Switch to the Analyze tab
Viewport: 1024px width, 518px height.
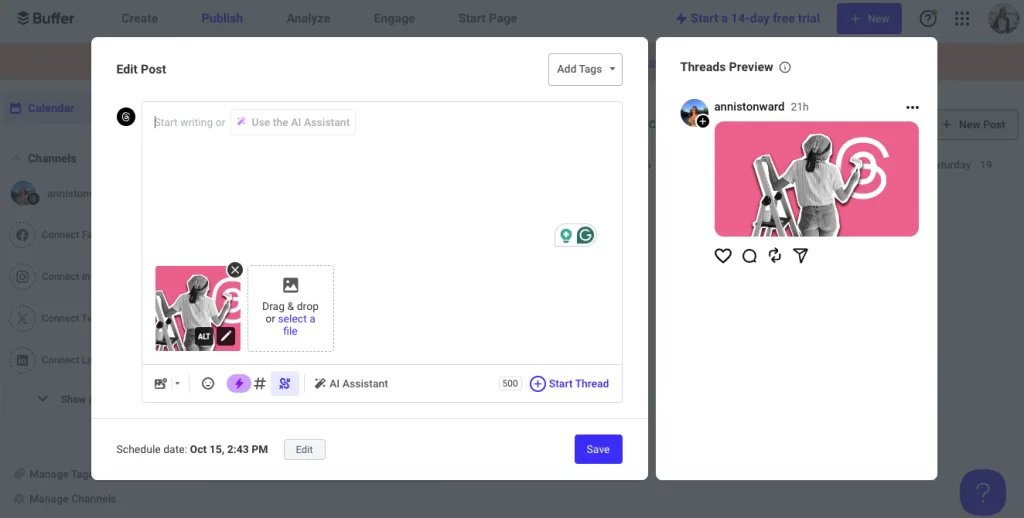308,18
